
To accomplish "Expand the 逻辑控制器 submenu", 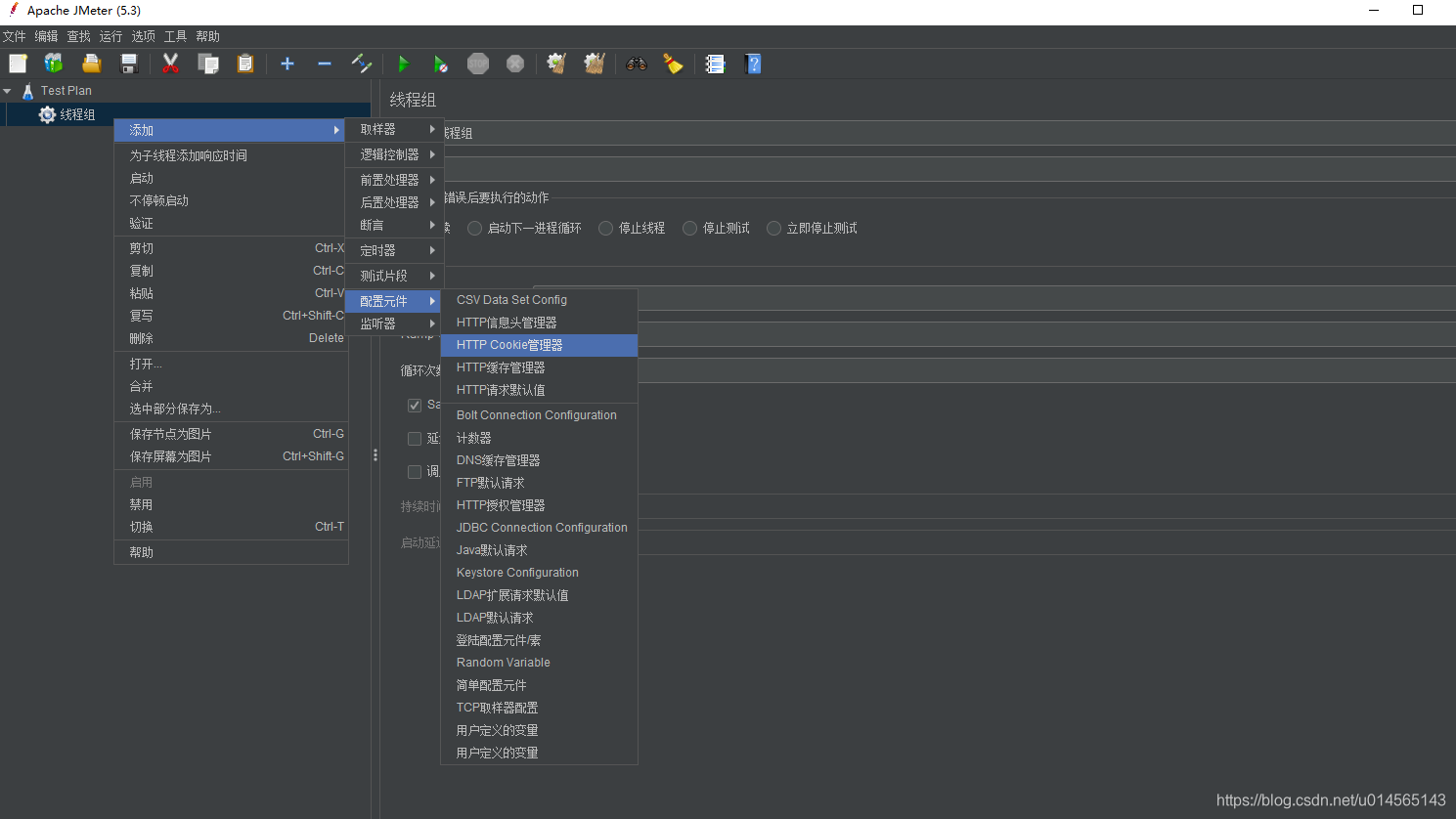I will click(x=394, y=154).
